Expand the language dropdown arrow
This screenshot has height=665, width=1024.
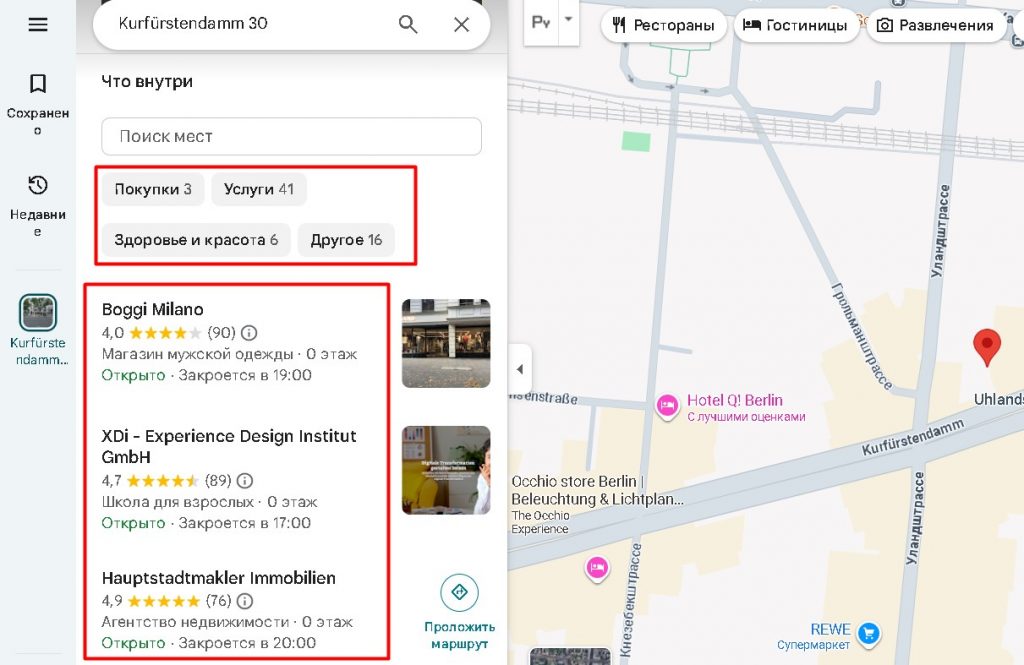tap(569, 20)
